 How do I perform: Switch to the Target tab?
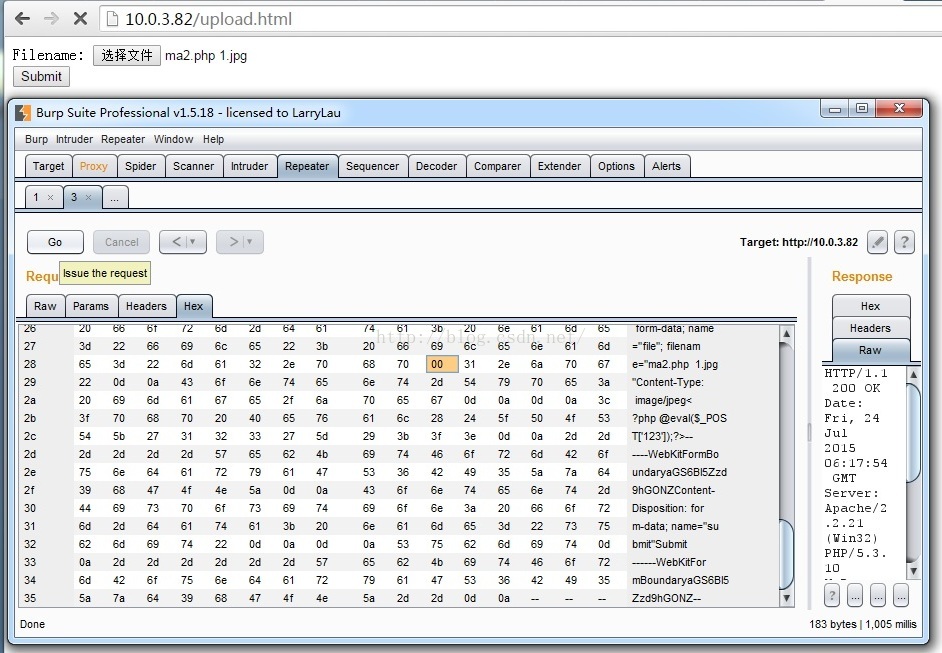[x=49, y=166]
